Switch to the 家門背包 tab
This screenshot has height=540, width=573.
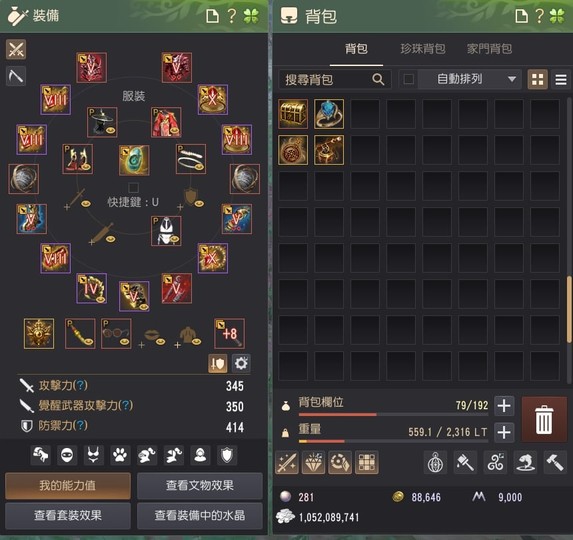click(x=489, y=49)
